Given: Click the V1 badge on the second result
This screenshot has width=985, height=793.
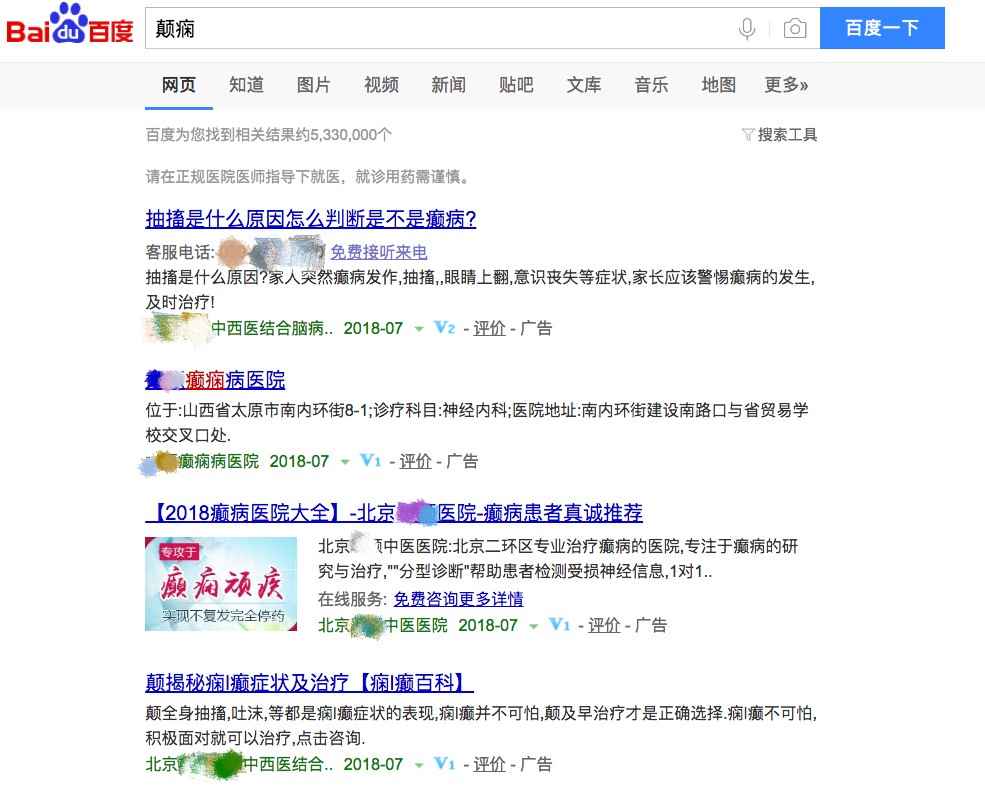Looking at the screenshot, I should (x=373, y=461).
